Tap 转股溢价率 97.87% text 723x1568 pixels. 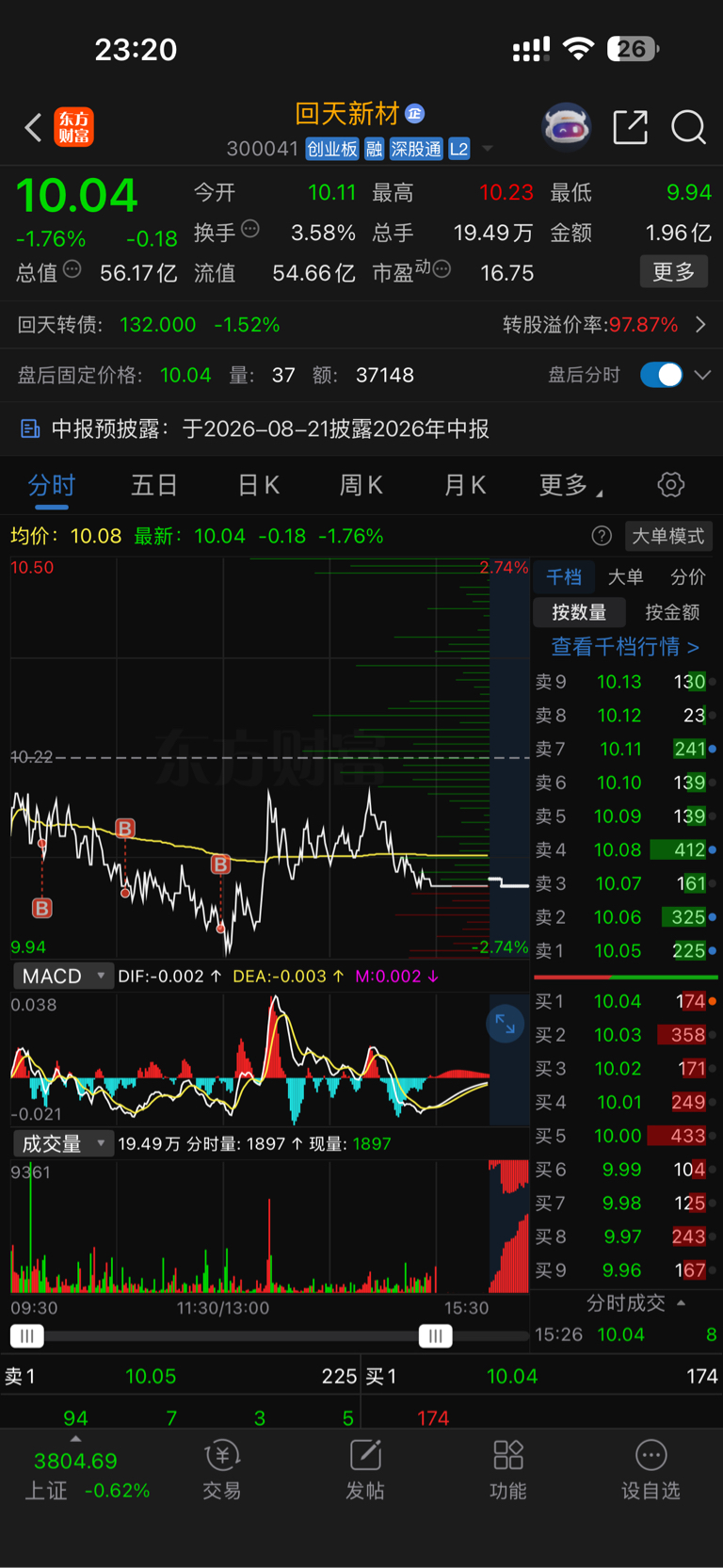pos(590,325)
